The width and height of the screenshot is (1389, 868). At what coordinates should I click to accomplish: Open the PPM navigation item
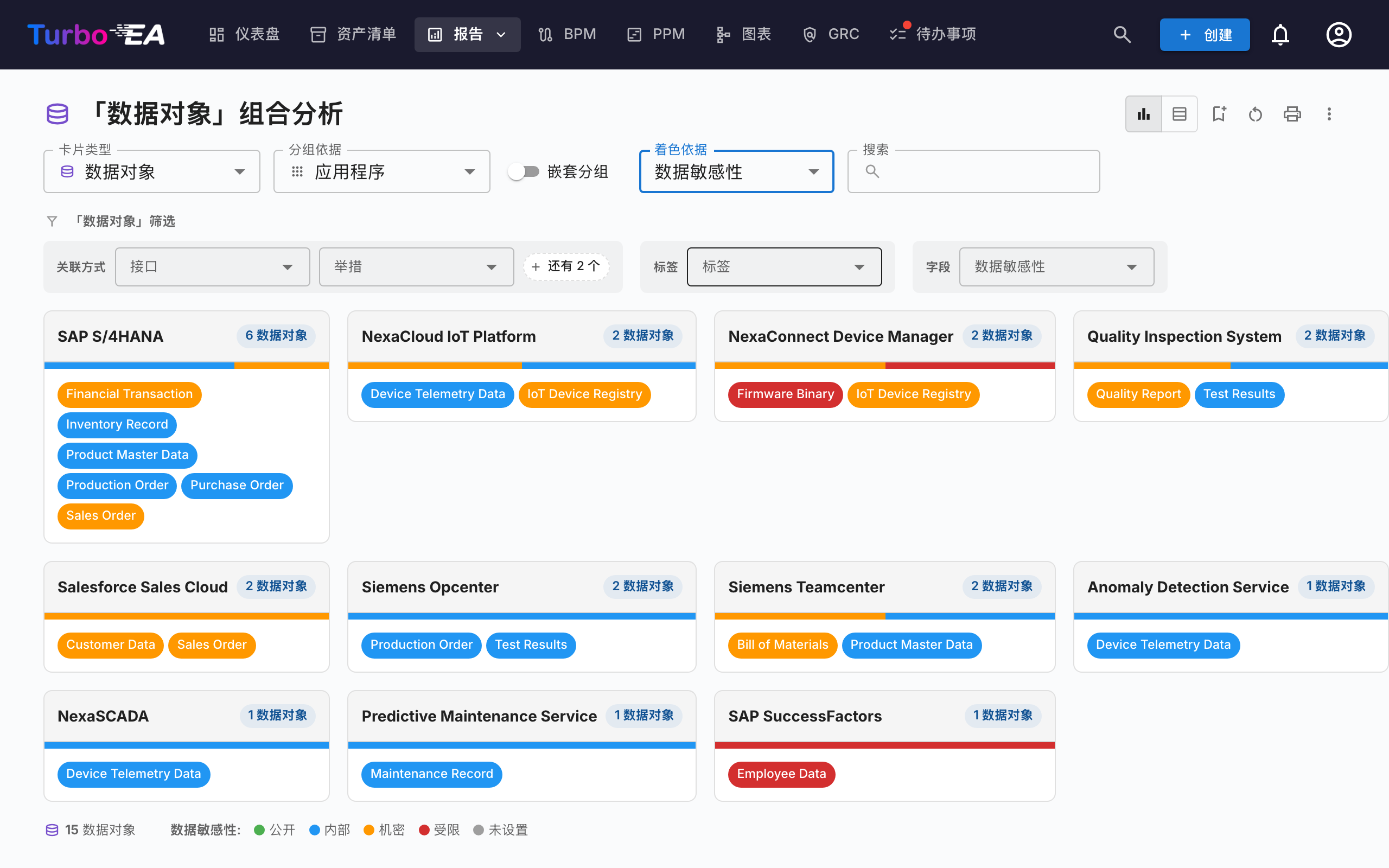(x=656, y=34)
